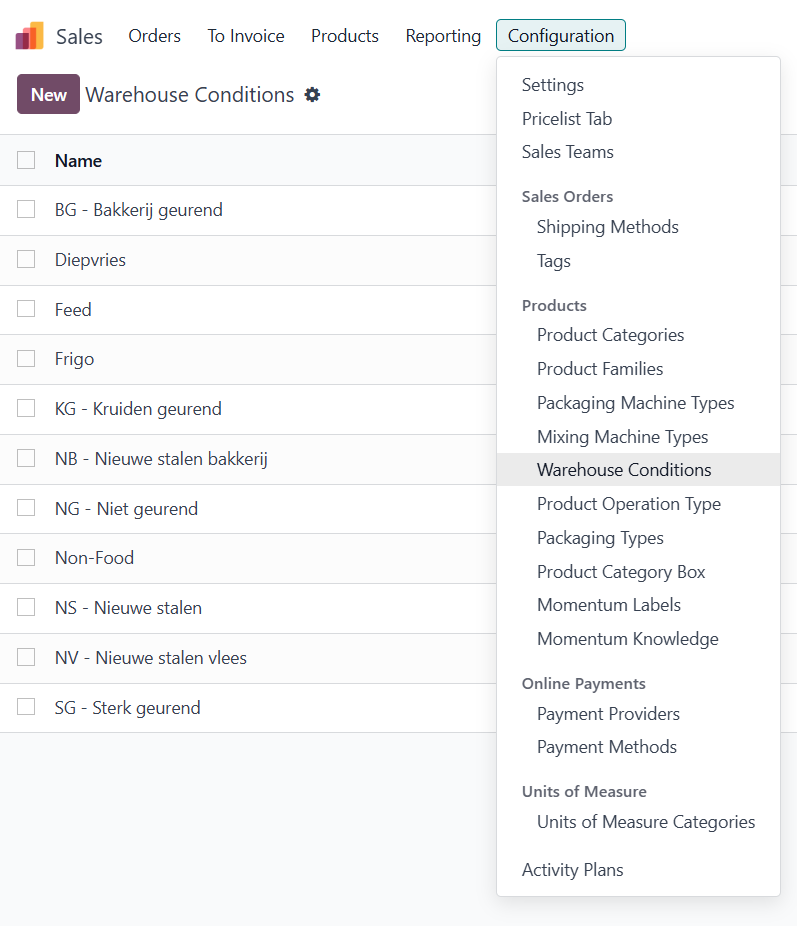The height and width of the screenshot is (926, 797).
Task: Open the Frigo warehouse condition record
Action: click(x=75, y=359)
